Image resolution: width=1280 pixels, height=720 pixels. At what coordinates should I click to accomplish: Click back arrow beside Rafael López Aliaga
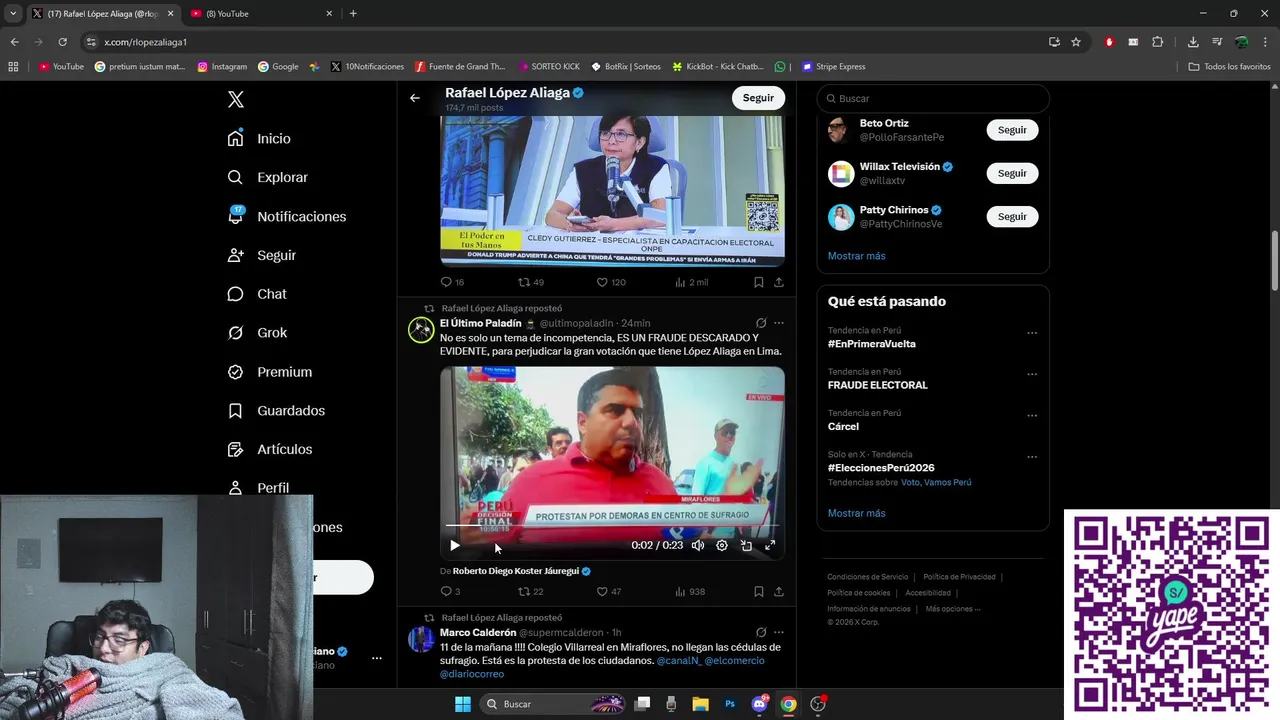pos(415,98)
